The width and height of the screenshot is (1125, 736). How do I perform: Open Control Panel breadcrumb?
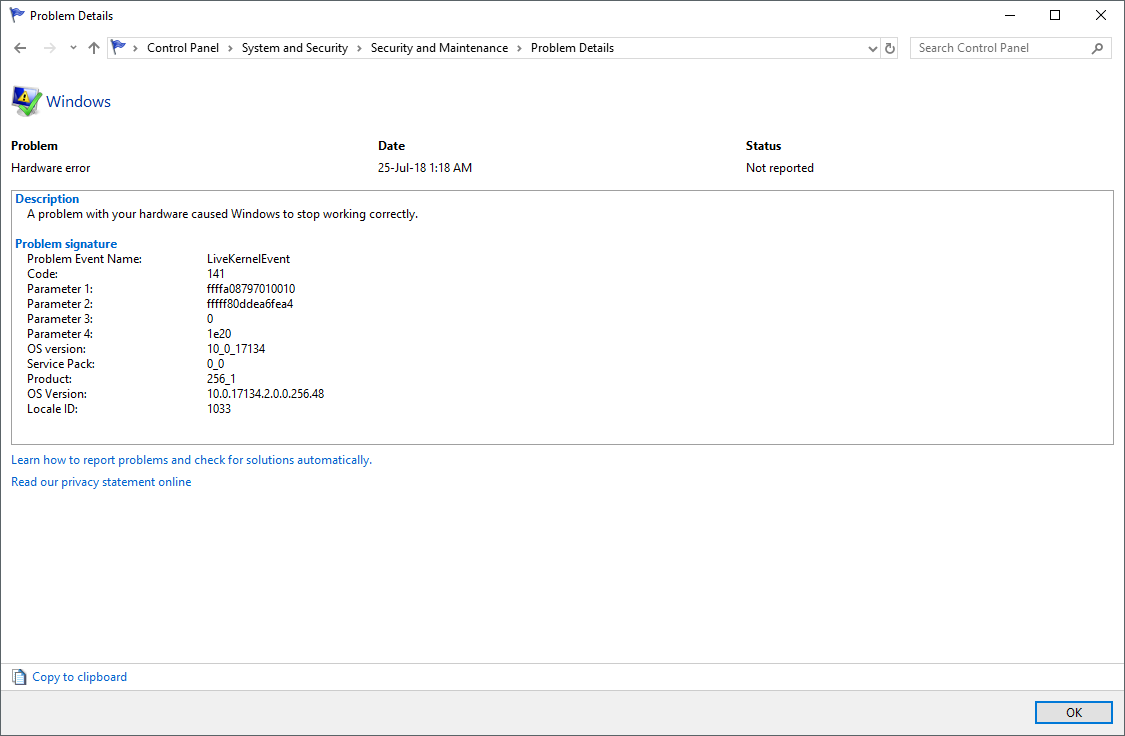(x=183, y=48)
